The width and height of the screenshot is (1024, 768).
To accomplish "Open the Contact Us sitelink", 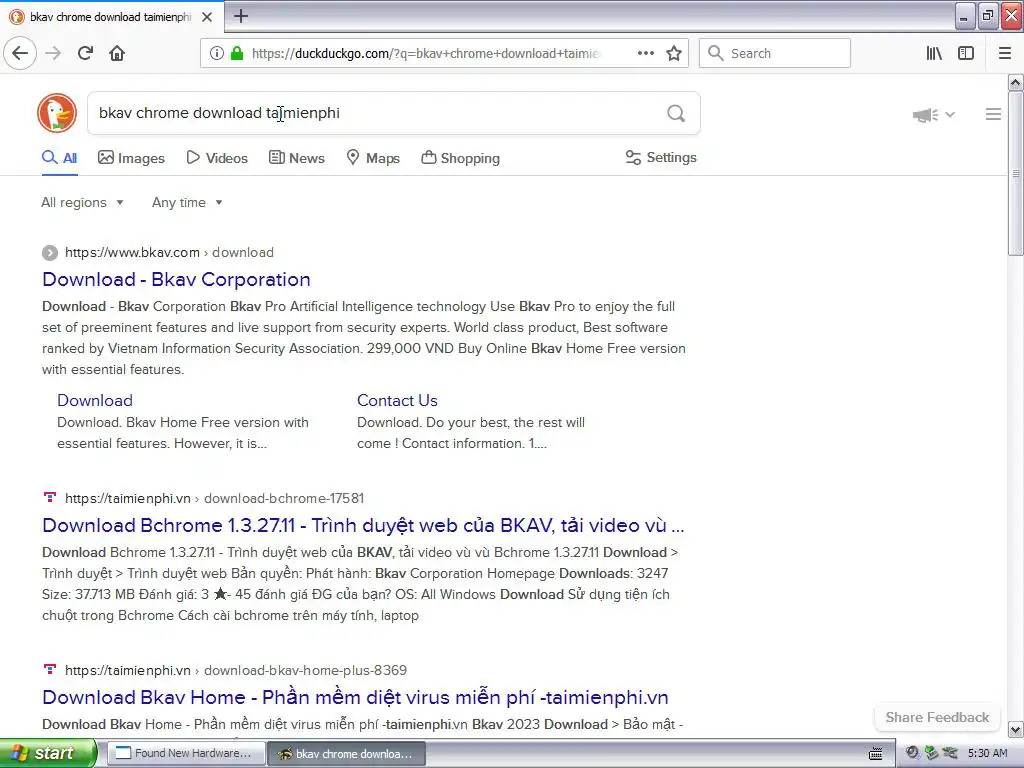I will coord(397,400).
